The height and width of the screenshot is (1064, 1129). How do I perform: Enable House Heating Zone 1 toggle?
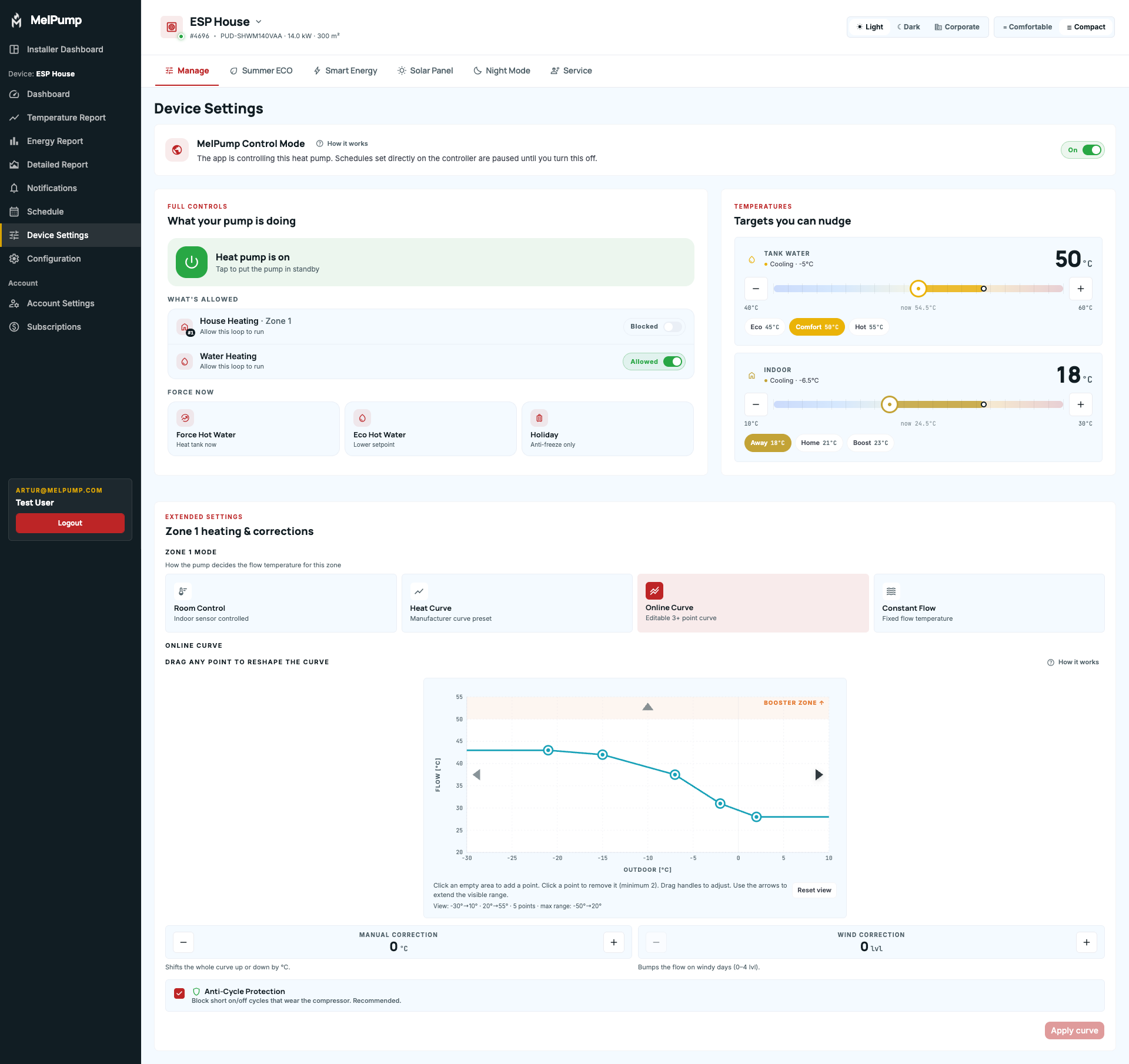673,327
